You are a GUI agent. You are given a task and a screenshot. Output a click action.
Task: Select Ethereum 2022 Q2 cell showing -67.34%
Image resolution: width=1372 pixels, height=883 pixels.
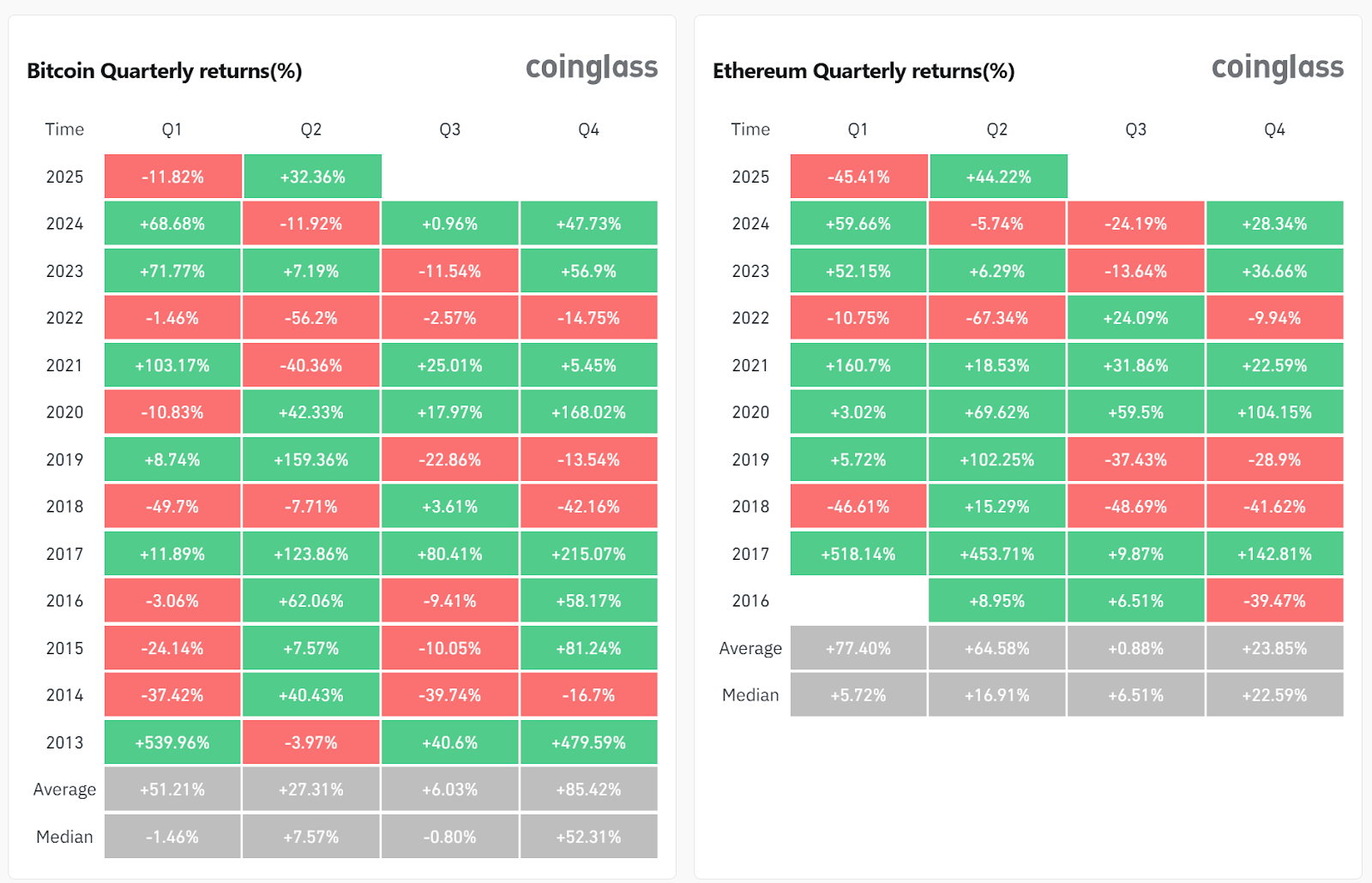tap(997, 318)
